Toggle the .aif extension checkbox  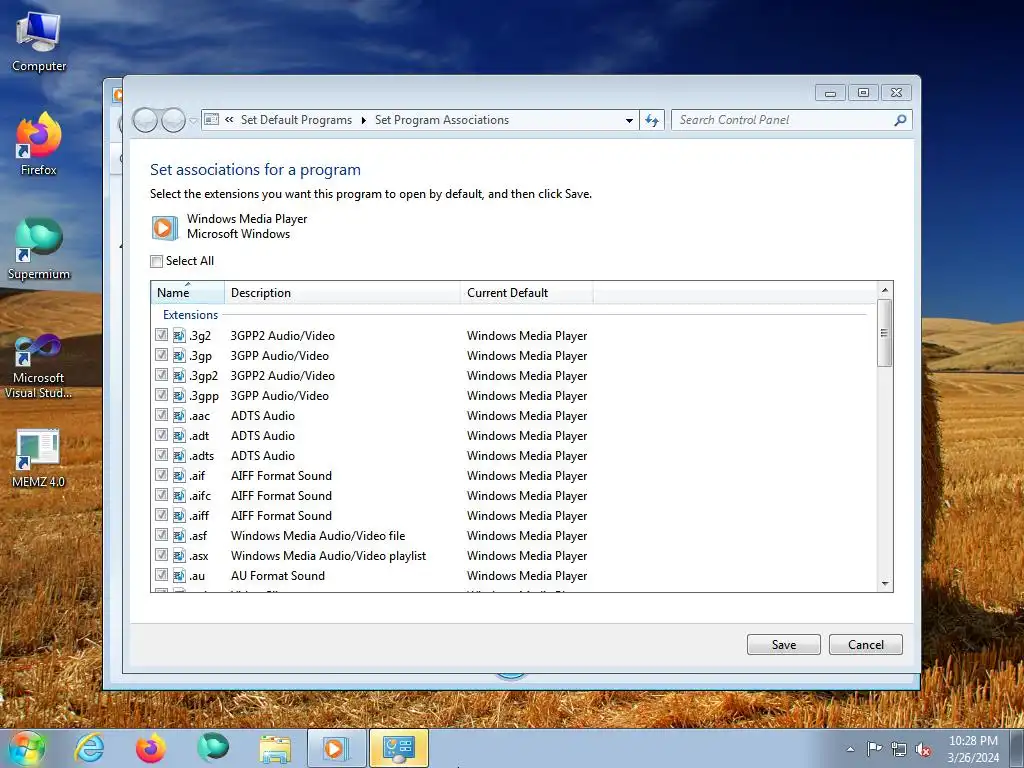(161, 475)
